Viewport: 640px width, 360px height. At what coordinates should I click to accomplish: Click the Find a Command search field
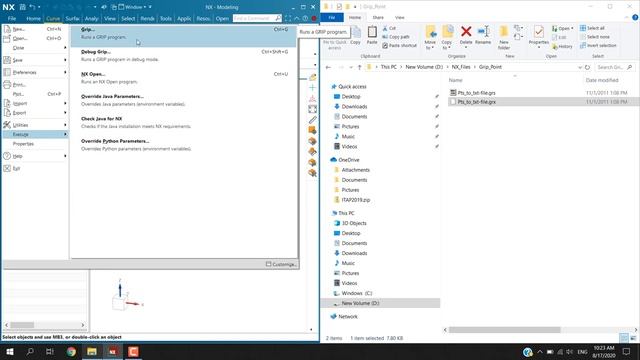point(254,18)
